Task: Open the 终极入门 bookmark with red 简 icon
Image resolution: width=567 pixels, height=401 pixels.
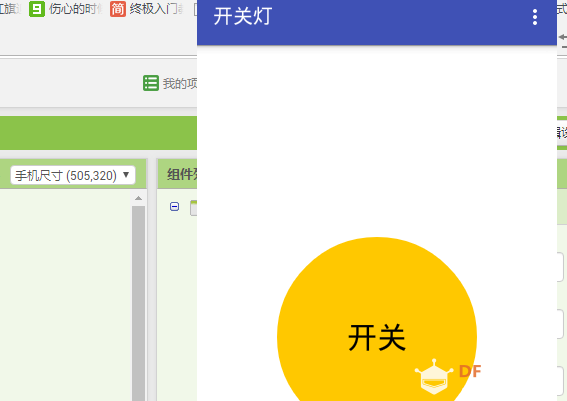Action: tap(146, 9)
